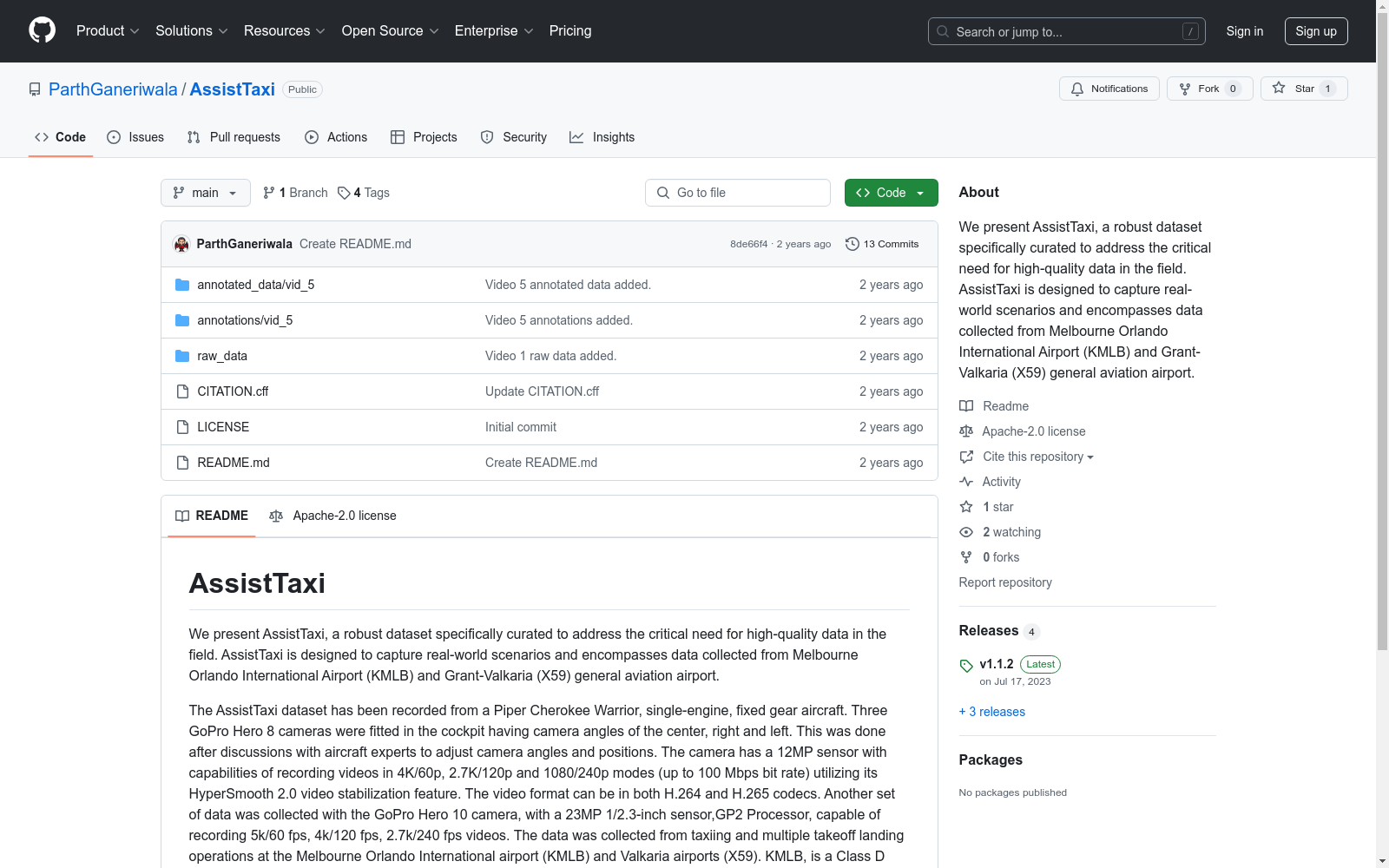Click the Issues circle-dot icon
Viewport: 1389px width, 868px height.
(114, 137)
